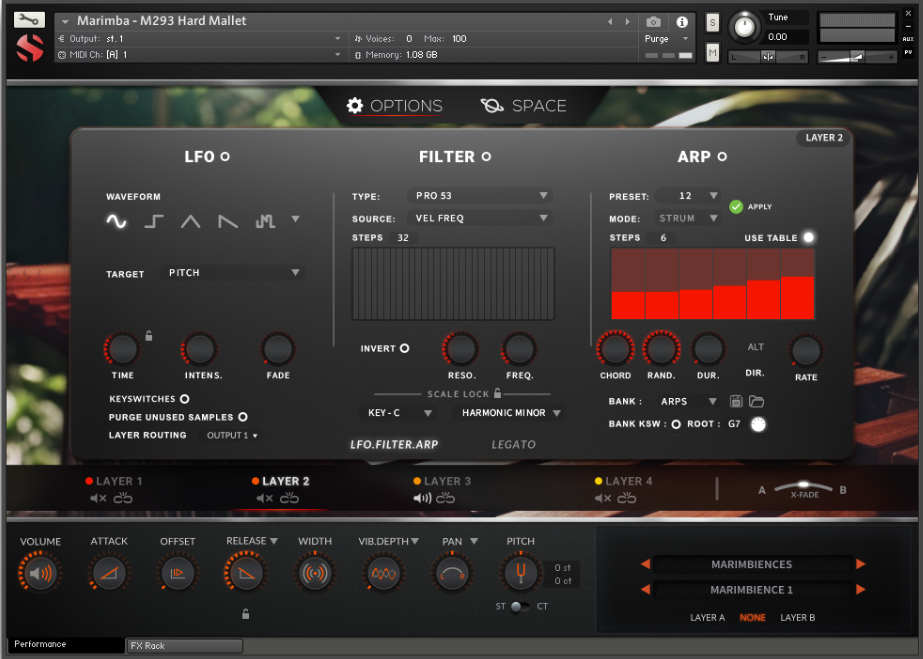This screenshot has height=659, width=923.
Task: Switch to the LEGATO page
Action: click(x=513, y=444)
